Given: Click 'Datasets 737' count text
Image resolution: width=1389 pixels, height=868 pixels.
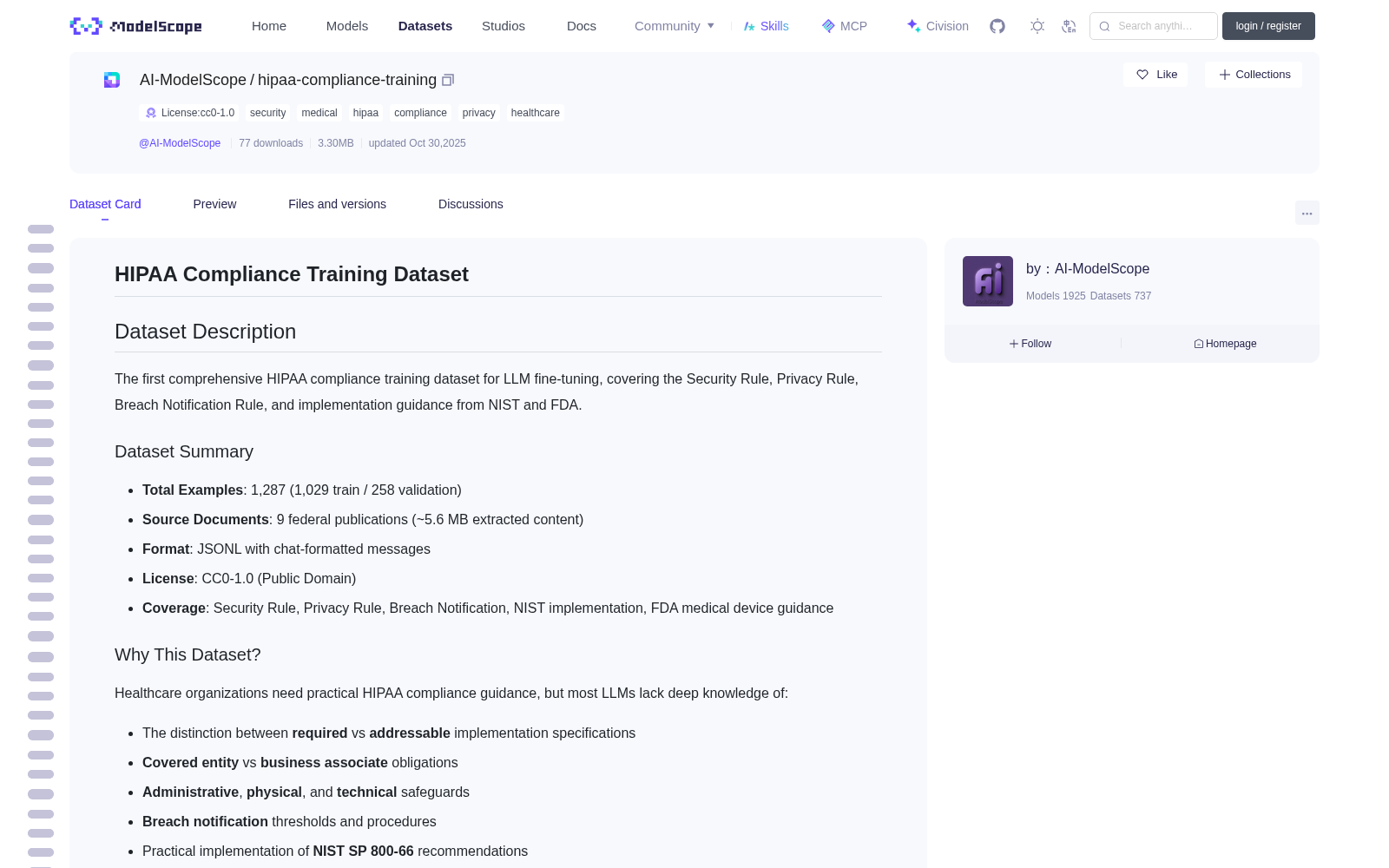Looking at the screenshot, I should [1121, 296].
